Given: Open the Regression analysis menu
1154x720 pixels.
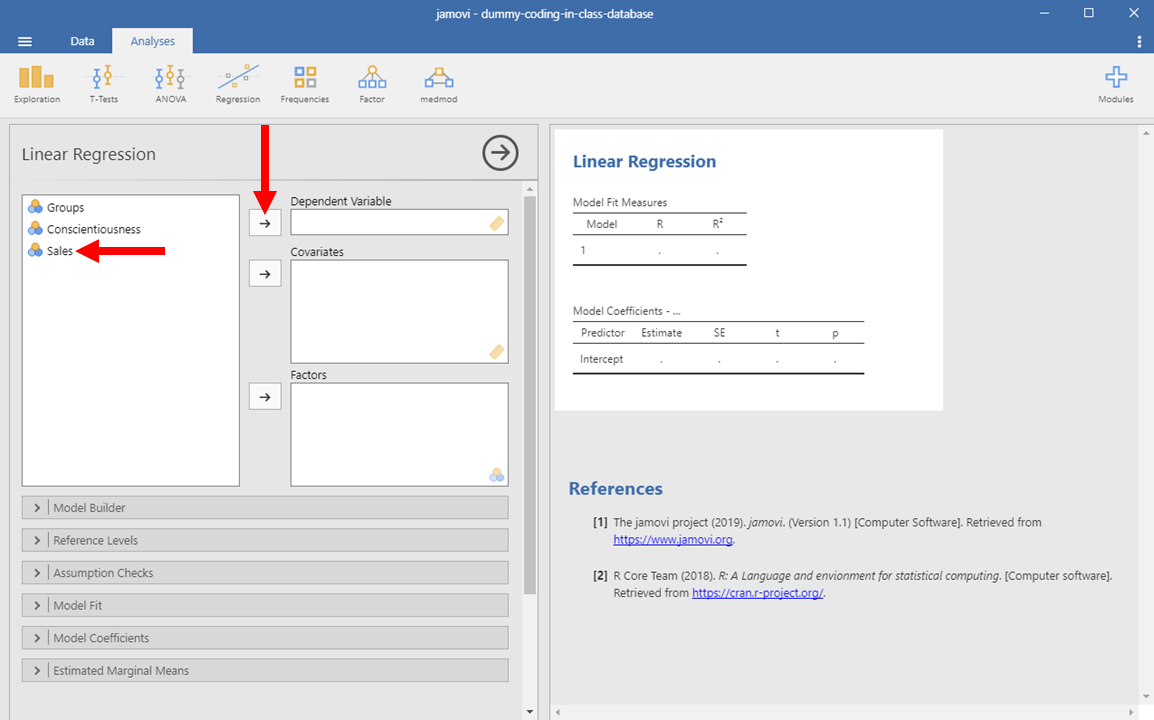Looking at the screenshot, I should click(238, 84).
